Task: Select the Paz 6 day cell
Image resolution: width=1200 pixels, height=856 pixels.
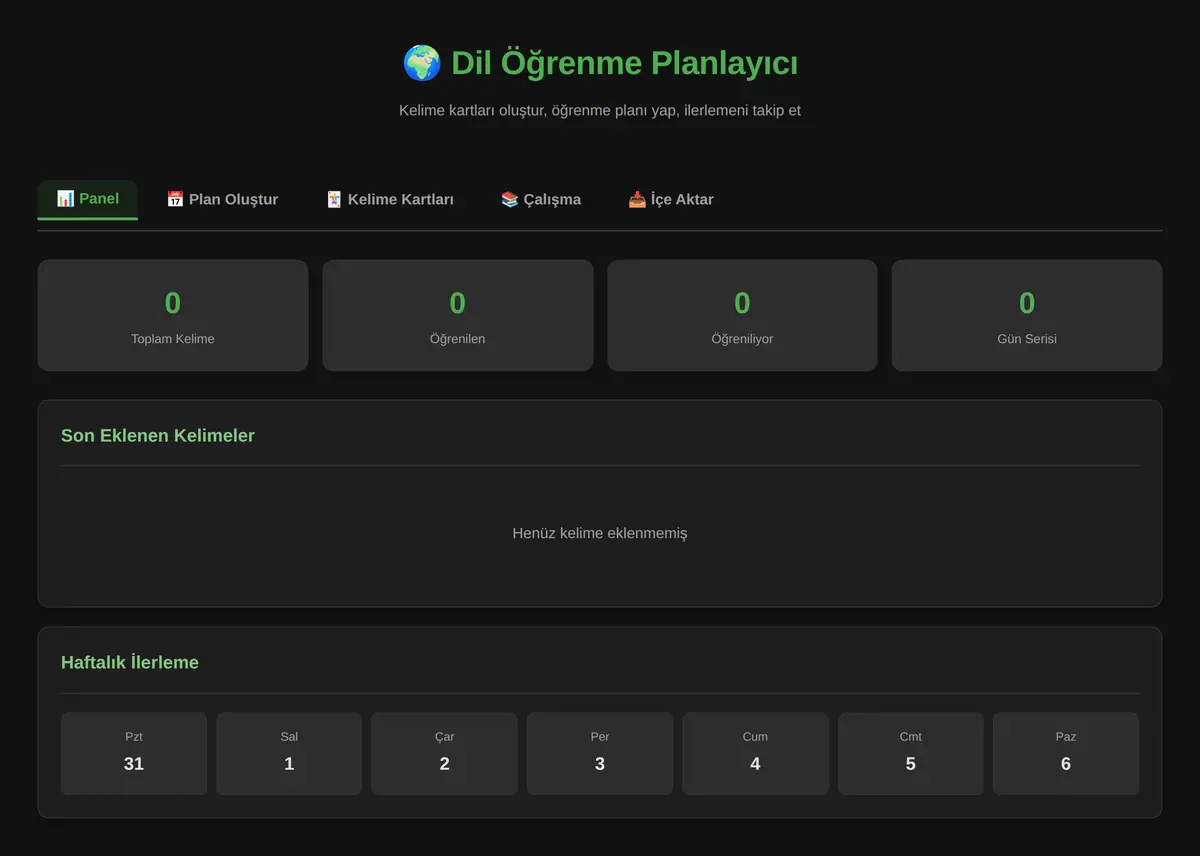Action: pyautogui.click(x=1066, y=754)
